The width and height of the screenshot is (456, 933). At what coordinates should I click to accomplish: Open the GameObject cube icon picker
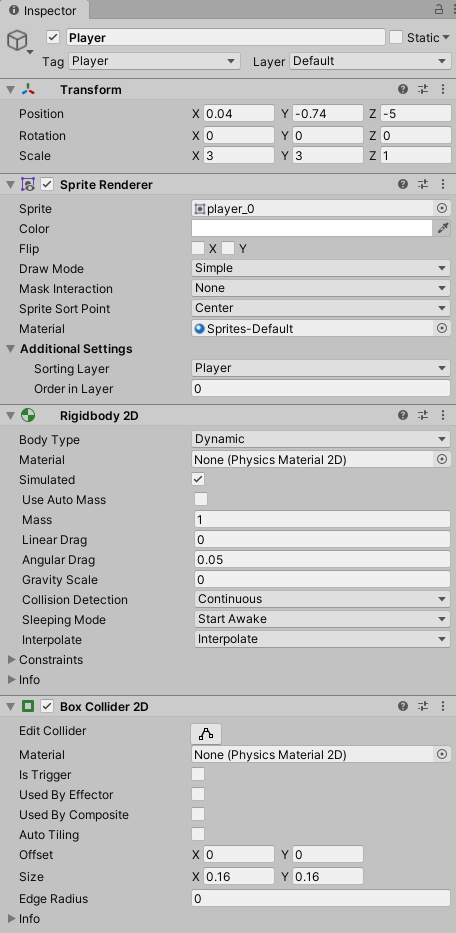coord(18,42)
